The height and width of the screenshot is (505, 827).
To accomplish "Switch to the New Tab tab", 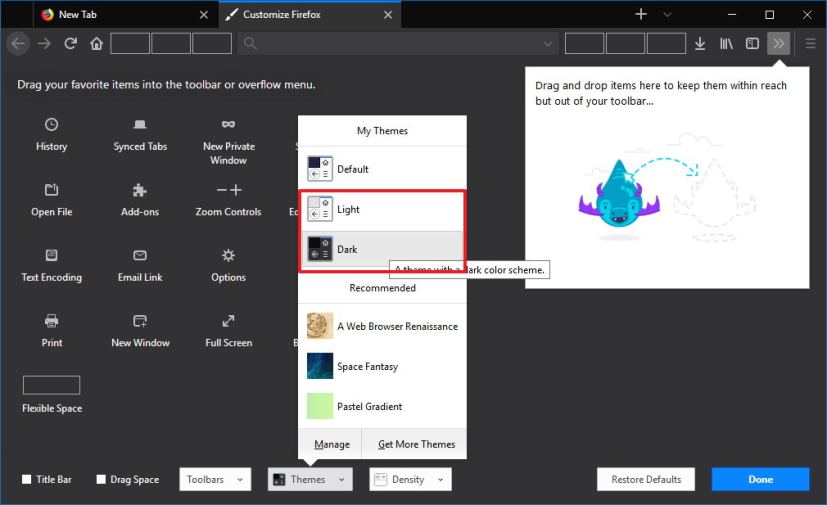I will pos(124,15).
